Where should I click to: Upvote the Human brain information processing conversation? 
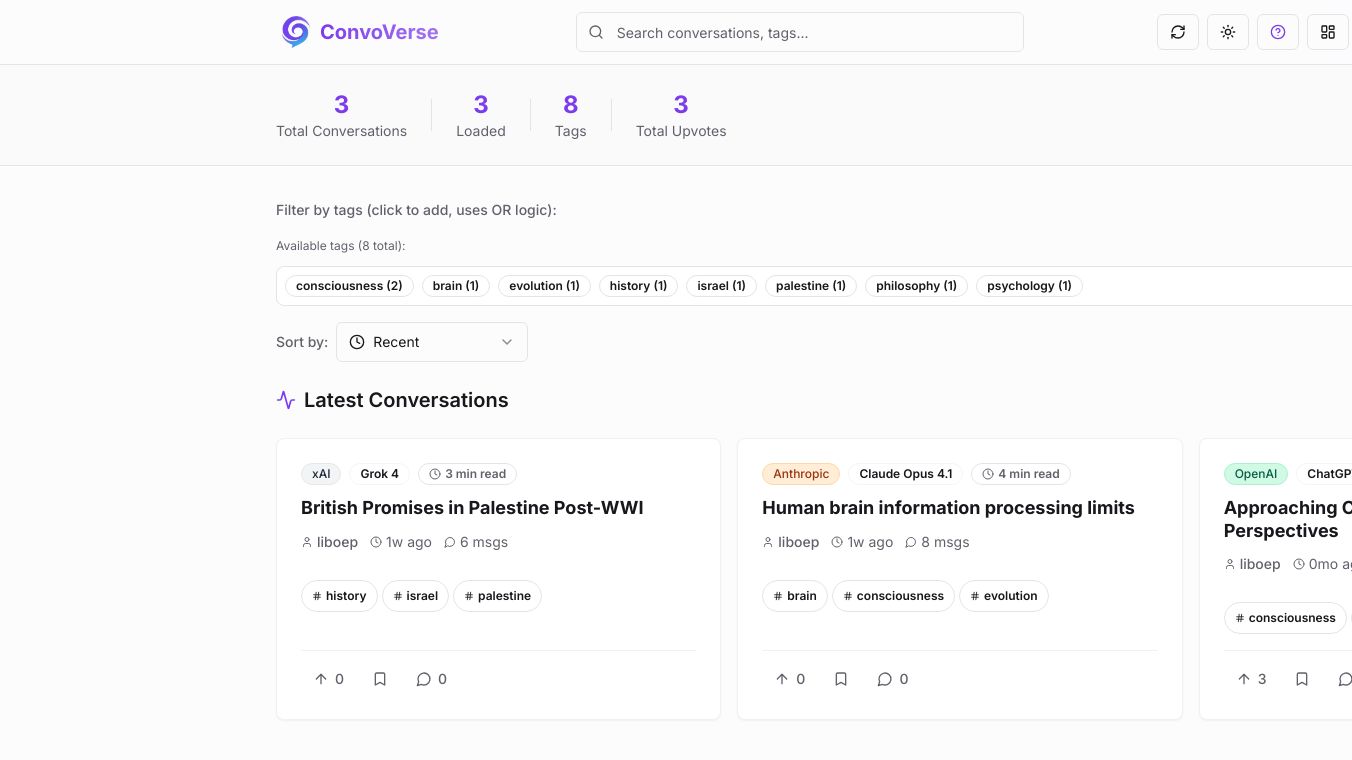(x=790, y=679)
